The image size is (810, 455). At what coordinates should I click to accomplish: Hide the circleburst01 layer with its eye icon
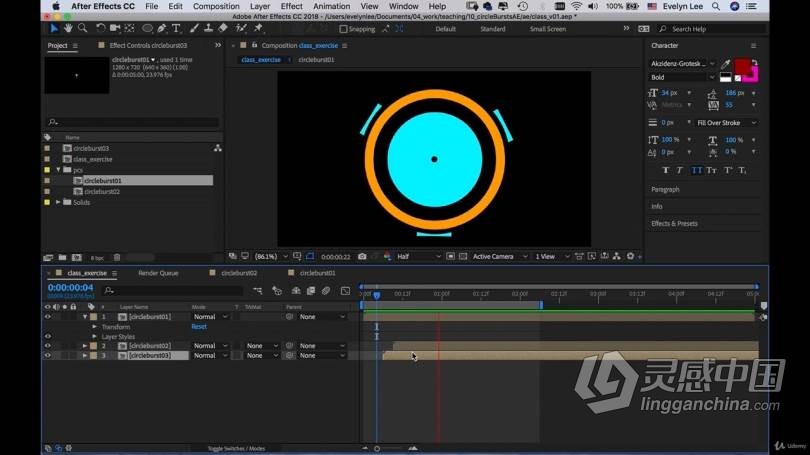[47, 317]
